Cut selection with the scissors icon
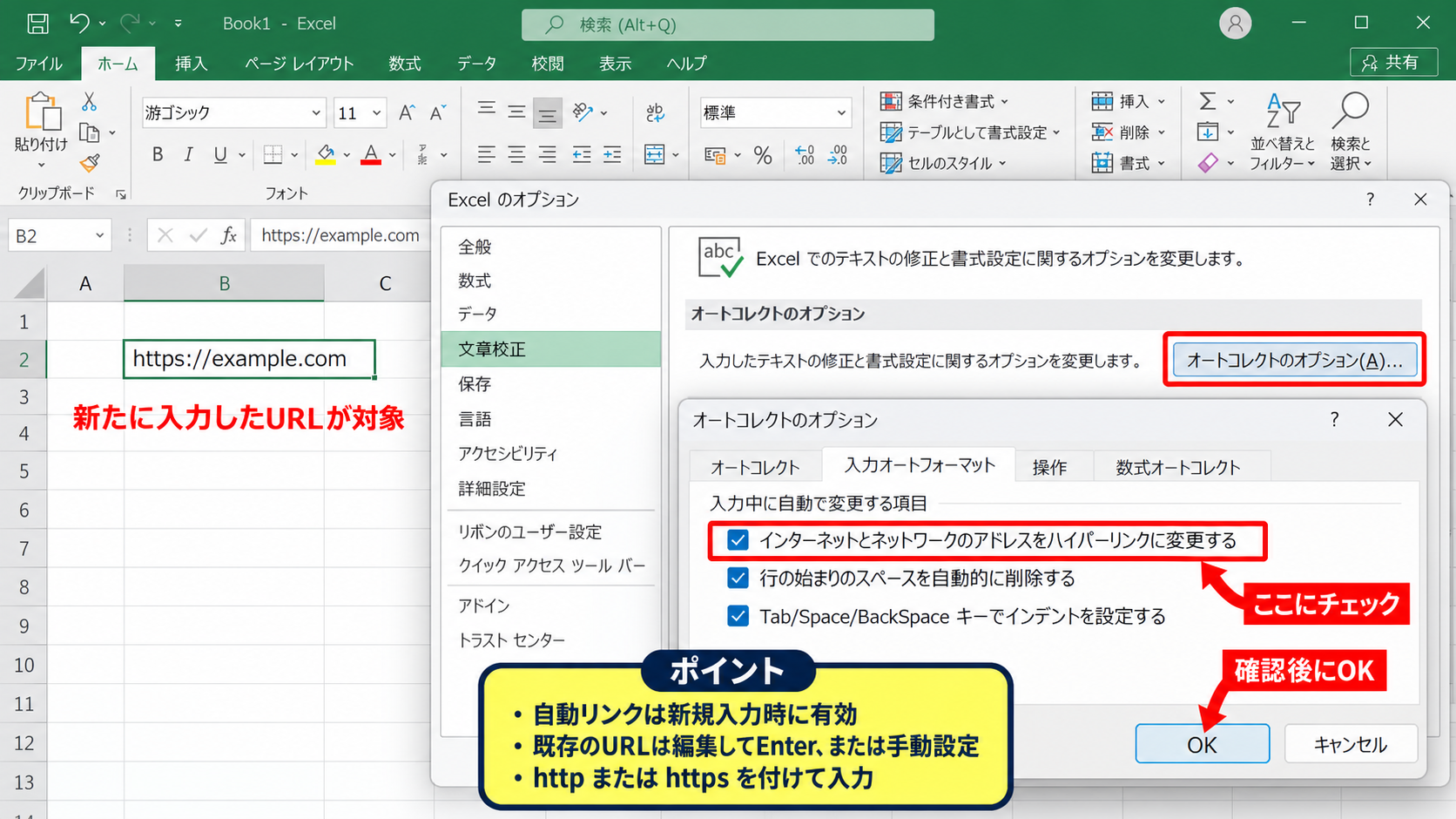The width and height of the screenshot is (1456, 819). point(89,102)
